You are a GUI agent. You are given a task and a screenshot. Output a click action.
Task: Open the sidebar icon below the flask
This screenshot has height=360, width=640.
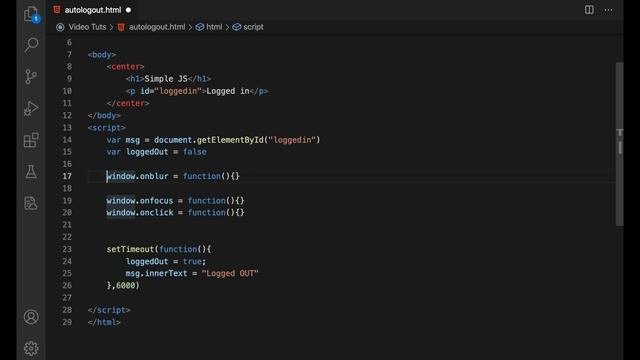(x=31, y=203)
